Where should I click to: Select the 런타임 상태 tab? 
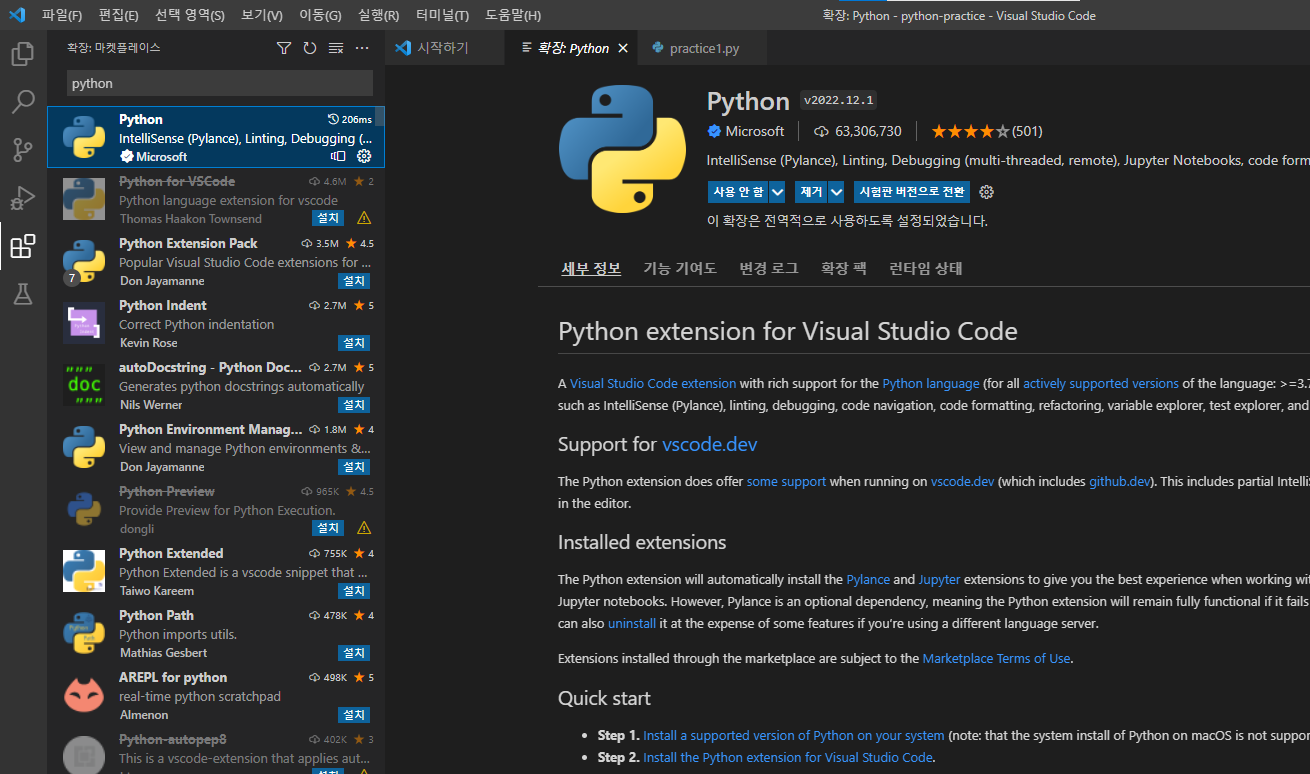click(926, 268)
